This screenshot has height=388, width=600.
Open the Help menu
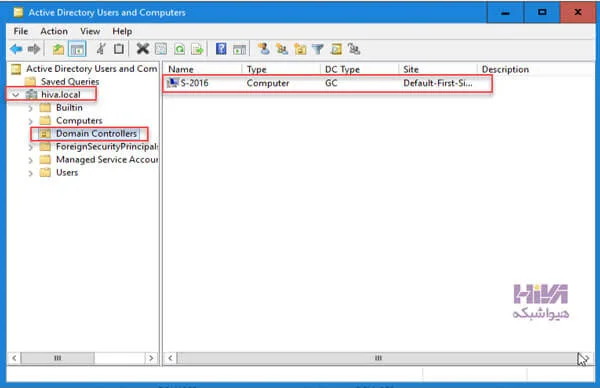pos(122,31)
